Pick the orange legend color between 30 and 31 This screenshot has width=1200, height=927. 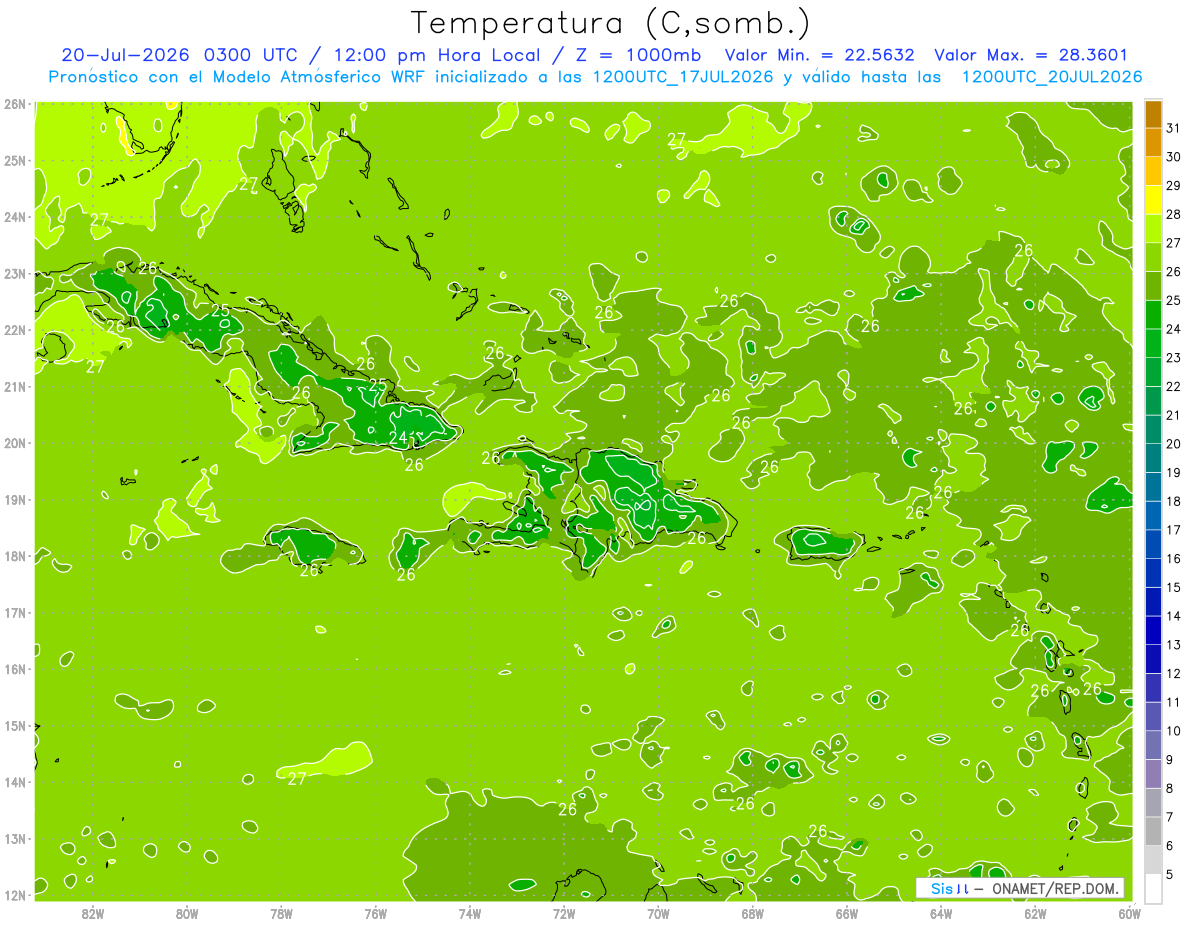(x=1153, y=143)
